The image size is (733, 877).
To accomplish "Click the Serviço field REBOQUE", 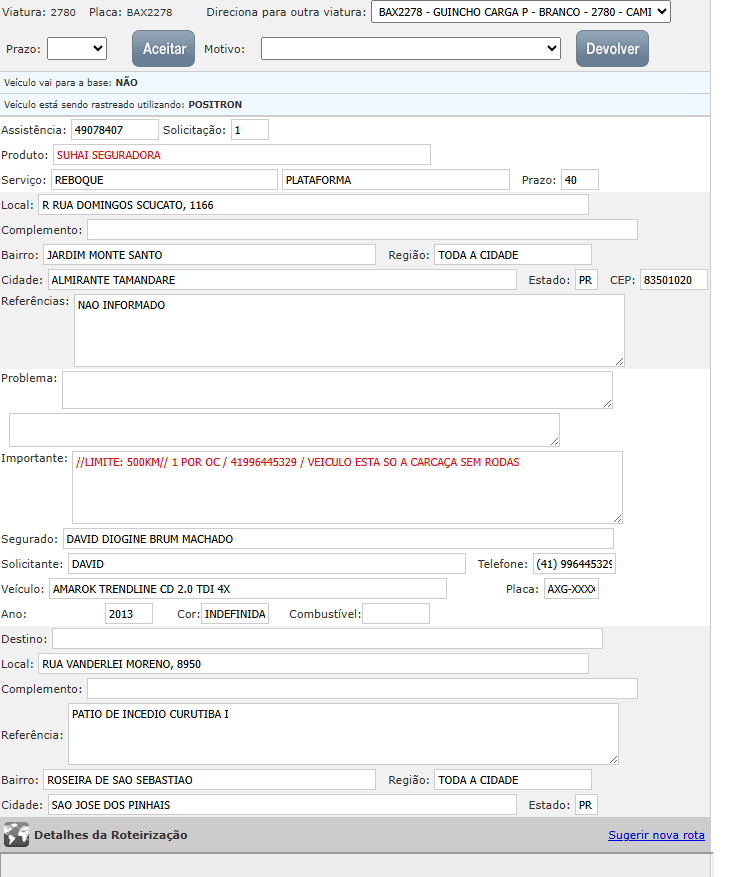I will point(164,180).
